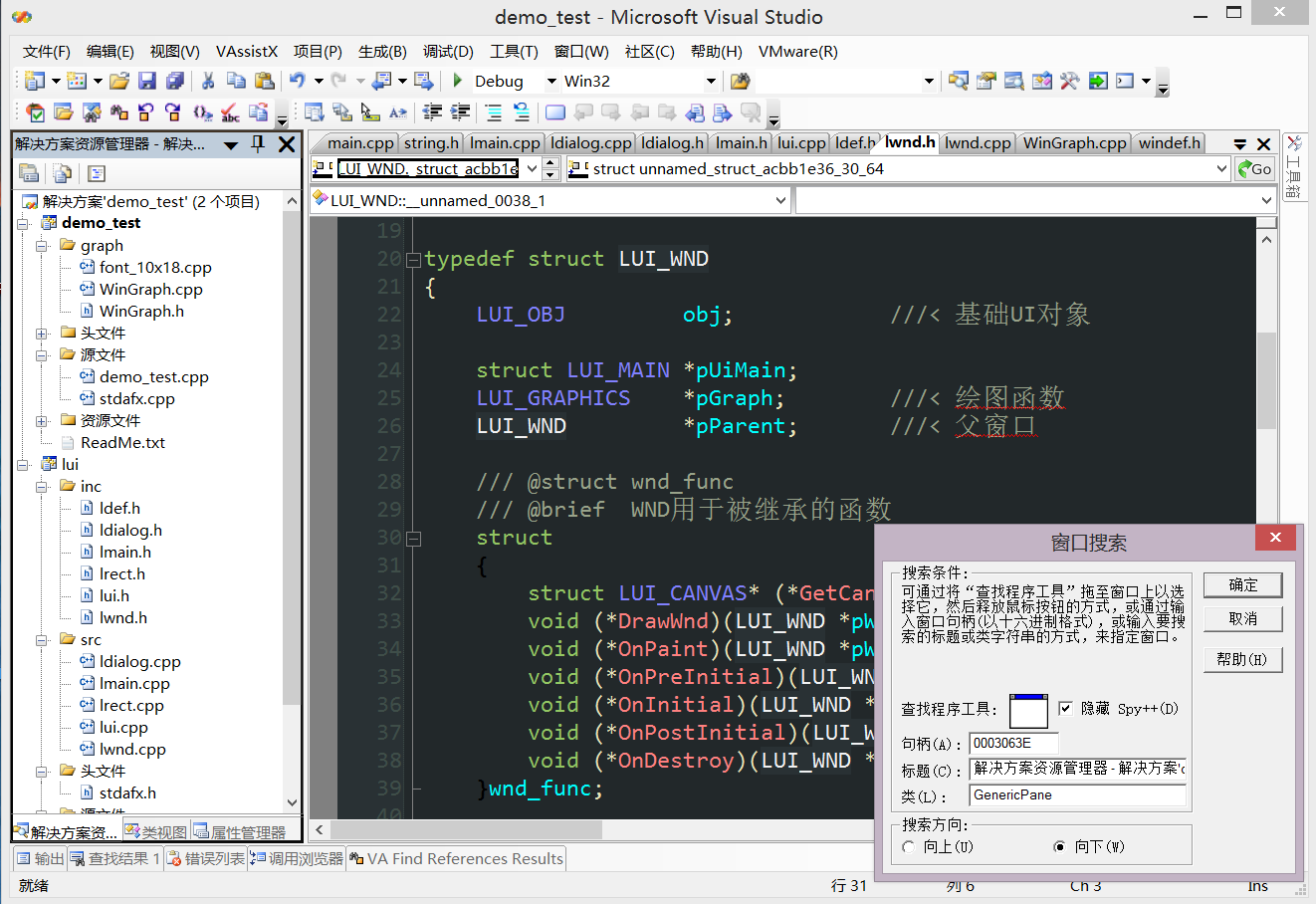This screenshot has width=1316, height=904.
Task: Click the 句柄(A) handle input field
Action: coord(1013,743)
